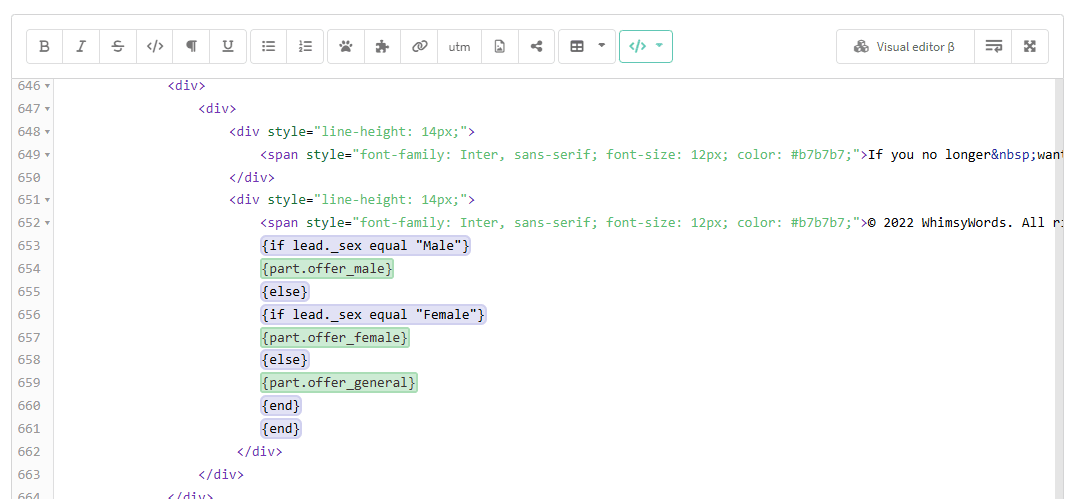Click the utm button
1075x499 pixels.
click(459, 47)
